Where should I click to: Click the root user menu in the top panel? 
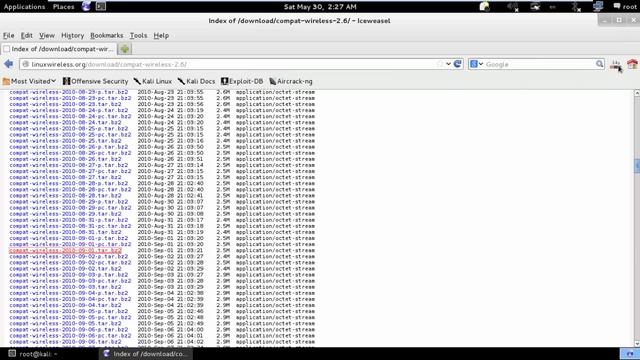pyautogui.click(x=625, y=7)
